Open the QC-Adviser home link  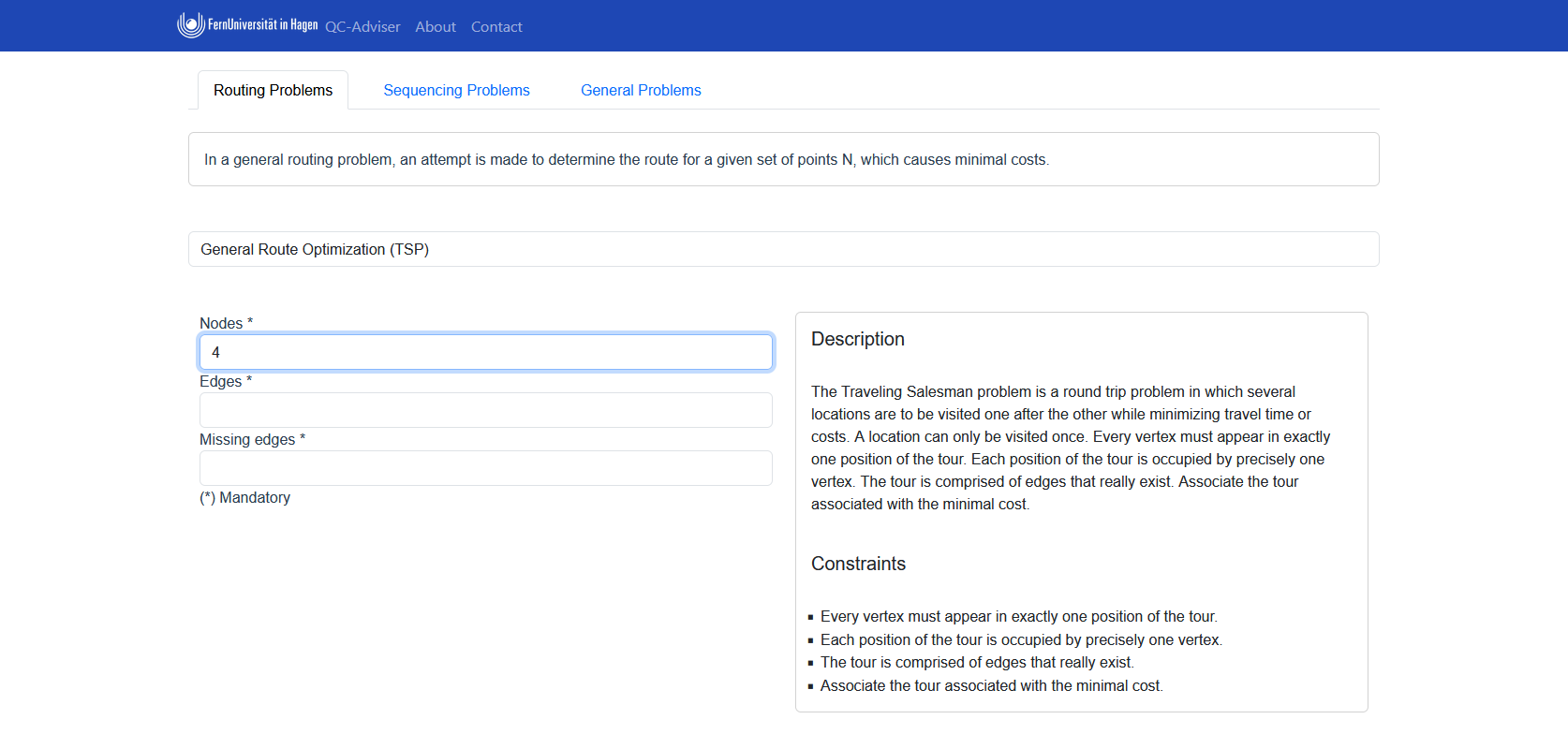tap(362, 27)
